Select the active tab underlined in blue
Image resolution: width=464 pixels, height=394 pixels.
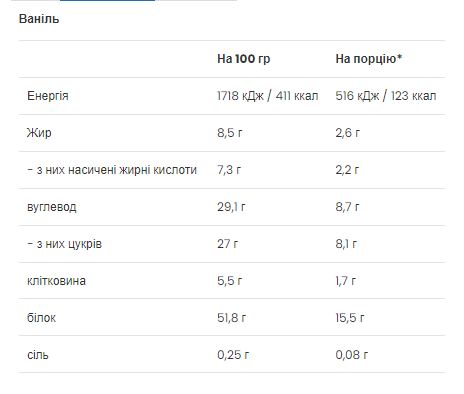click(107, 1)
